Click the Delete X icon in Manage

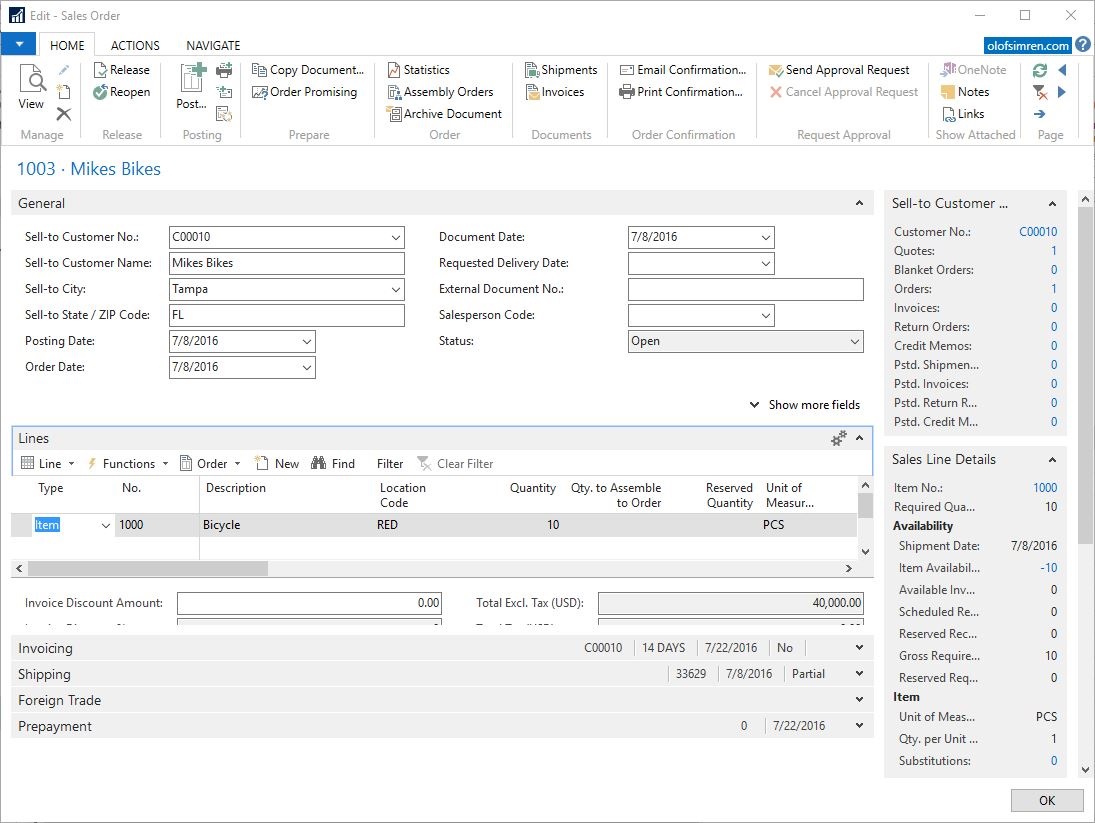pyautogui.click(x=64, y=114)
